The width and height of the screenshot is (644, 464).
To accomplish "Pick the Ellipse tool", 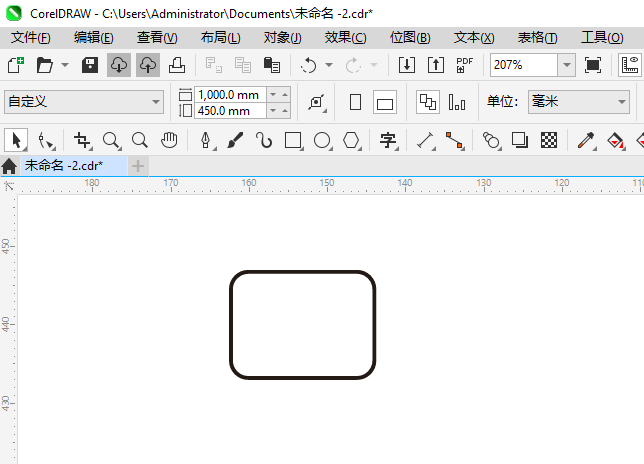I will (322, 140).
